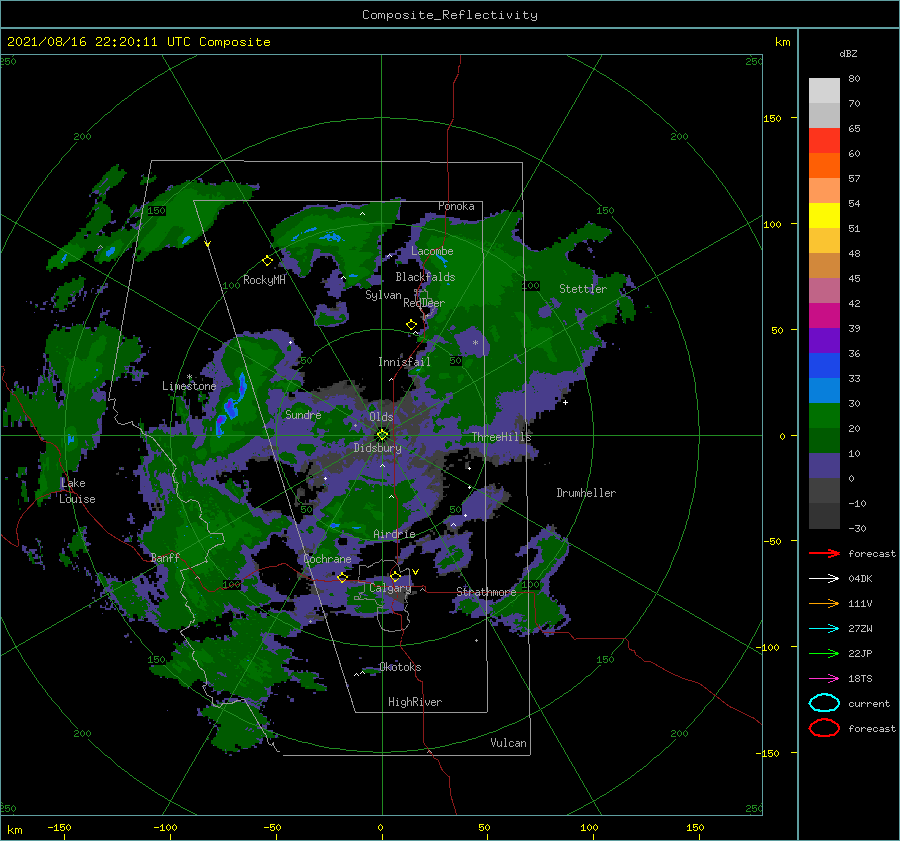Click the yellow diamond marker below Cochrane
This screenshot has width=900, height=841.
[343, 577]
